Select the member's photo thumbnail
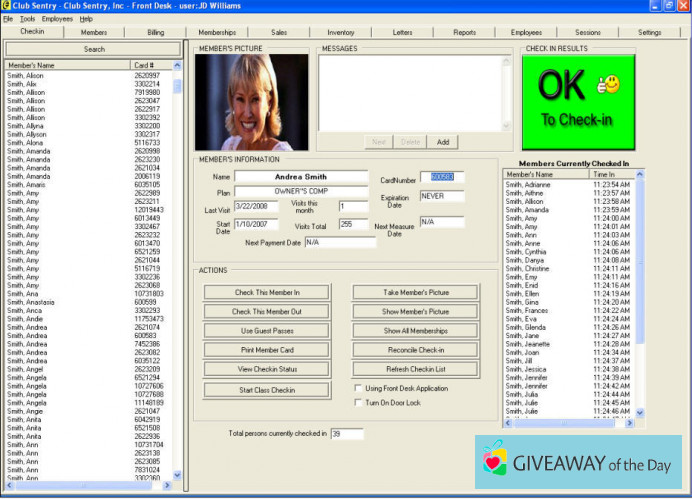Image resolution: width=692 pixels, height=499 pixels. 252,101
